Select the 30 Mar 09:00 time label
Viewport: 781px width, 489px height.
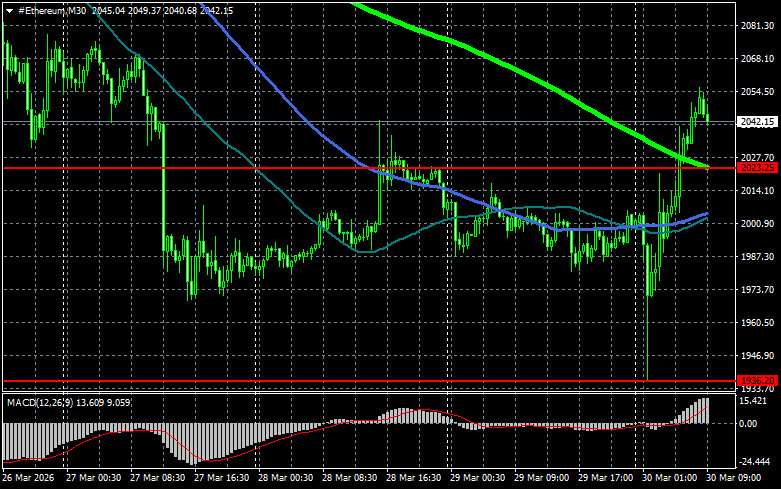(x=734, y=478)
